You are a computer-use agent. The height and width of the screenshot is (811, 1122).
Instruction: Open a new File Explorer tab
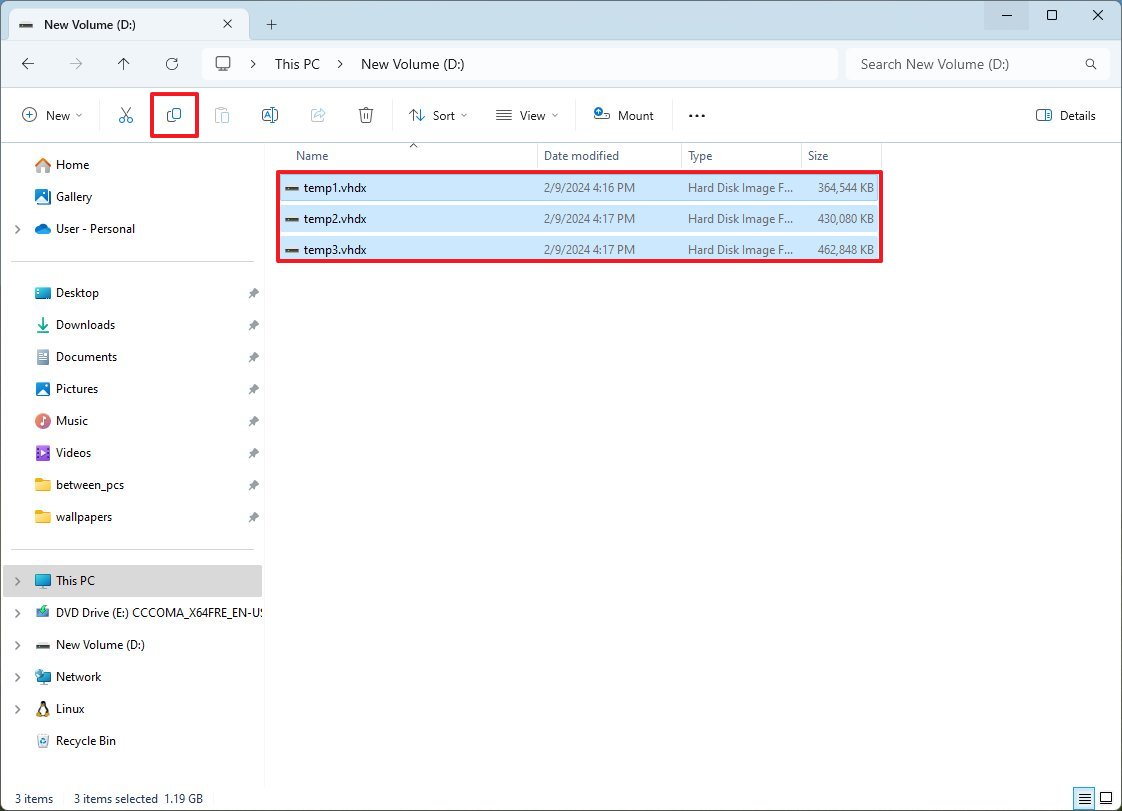[271, 23]
